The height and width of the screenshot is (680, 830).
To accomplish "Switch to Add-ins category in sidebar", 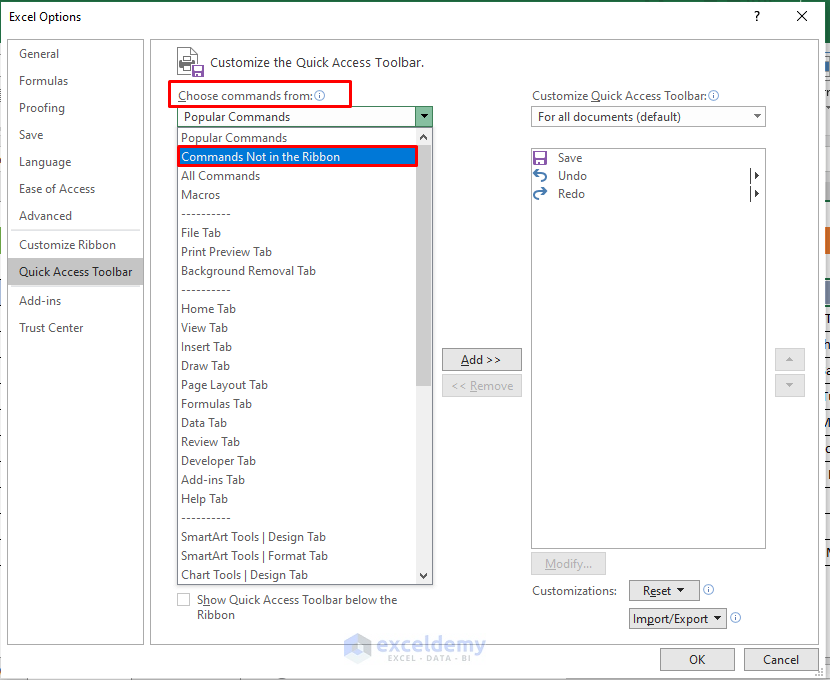I will pyautogui.click(x=76, y=301).
